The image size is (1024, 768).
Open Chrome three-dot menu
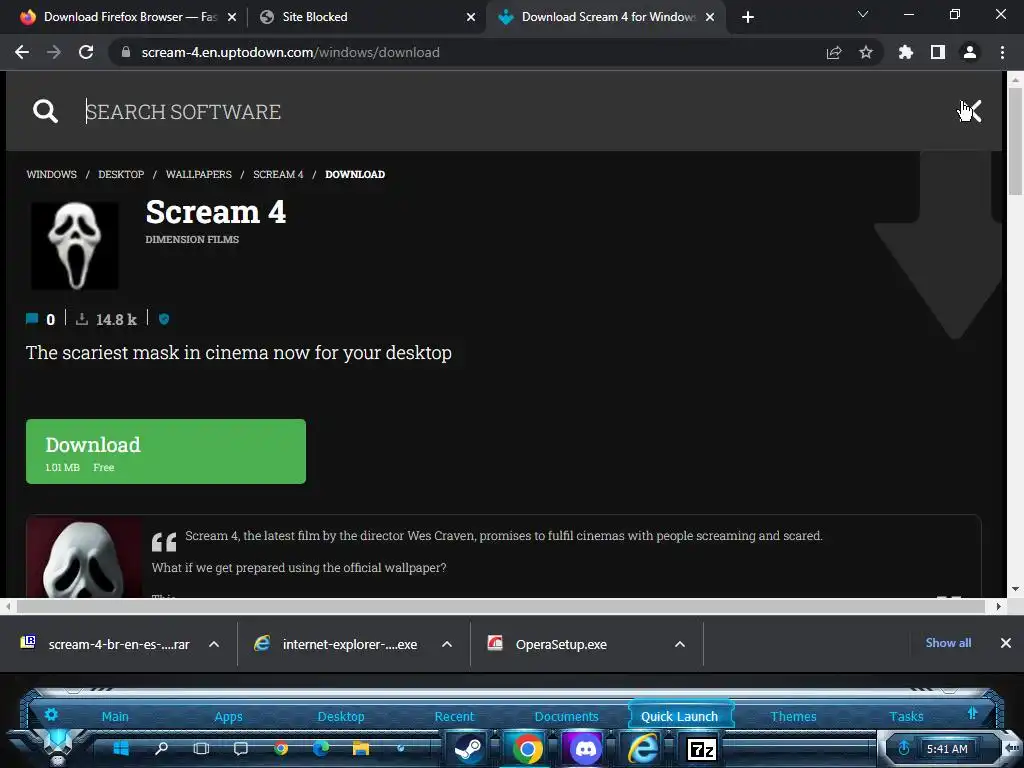(1002, 52)
